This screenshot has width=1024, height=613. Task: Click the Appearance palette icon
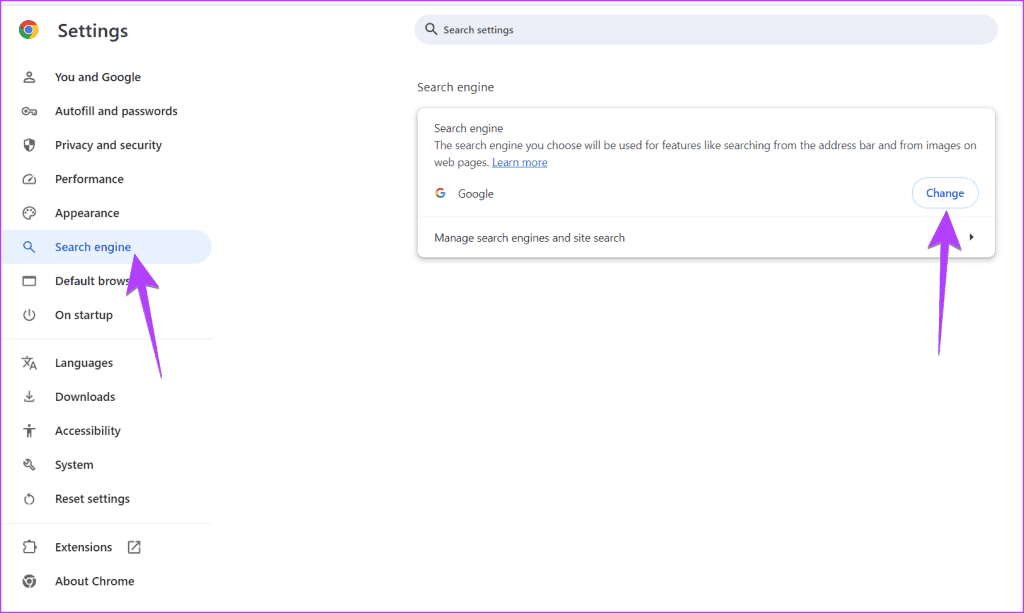coord(29,213)
